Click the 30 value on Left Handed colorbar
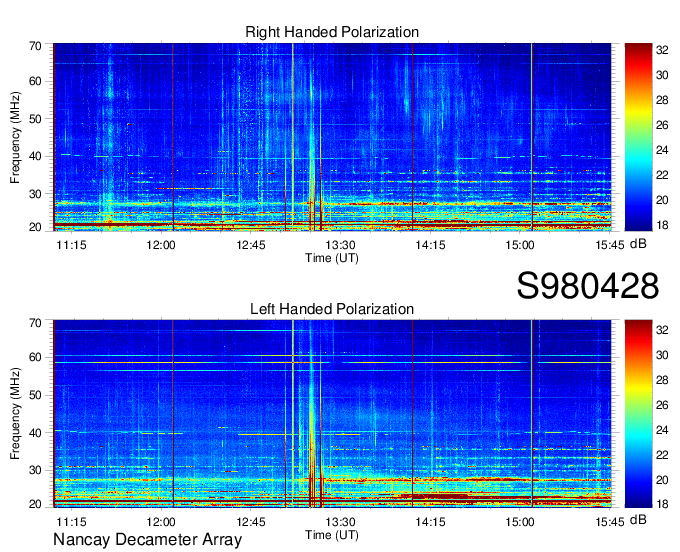The image size is (680, 552). pos(662,355)
